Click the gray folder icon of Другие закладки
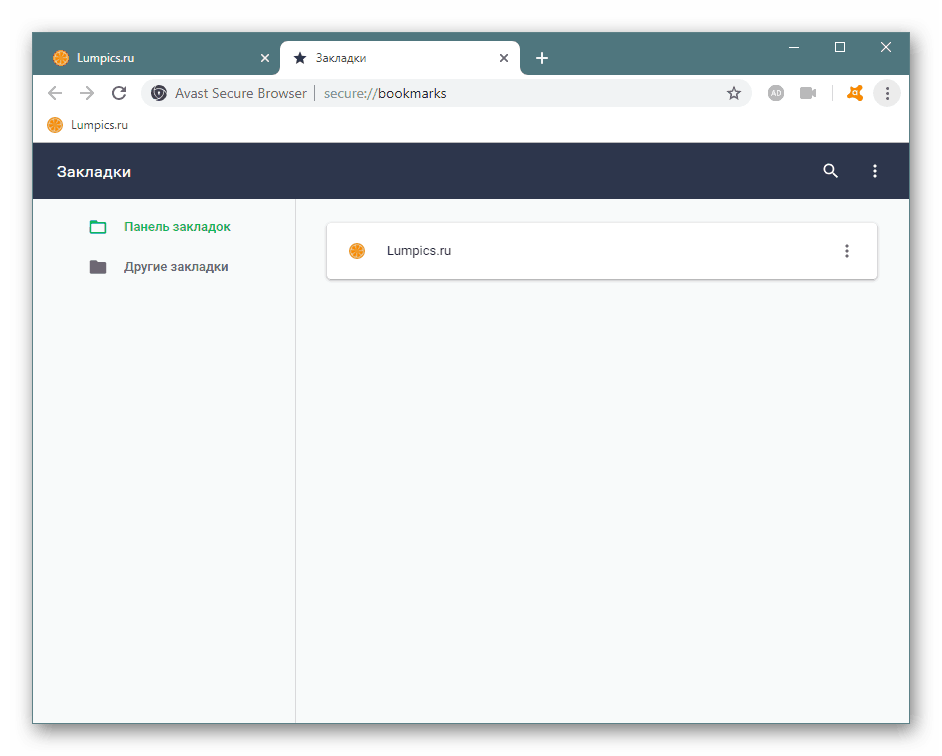 coord(98,267)
